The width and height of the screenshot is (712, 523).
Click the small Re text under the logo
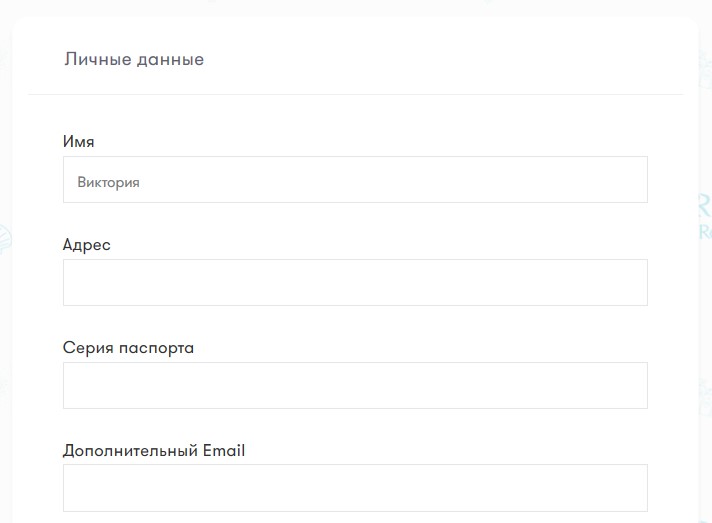[705, 232]
